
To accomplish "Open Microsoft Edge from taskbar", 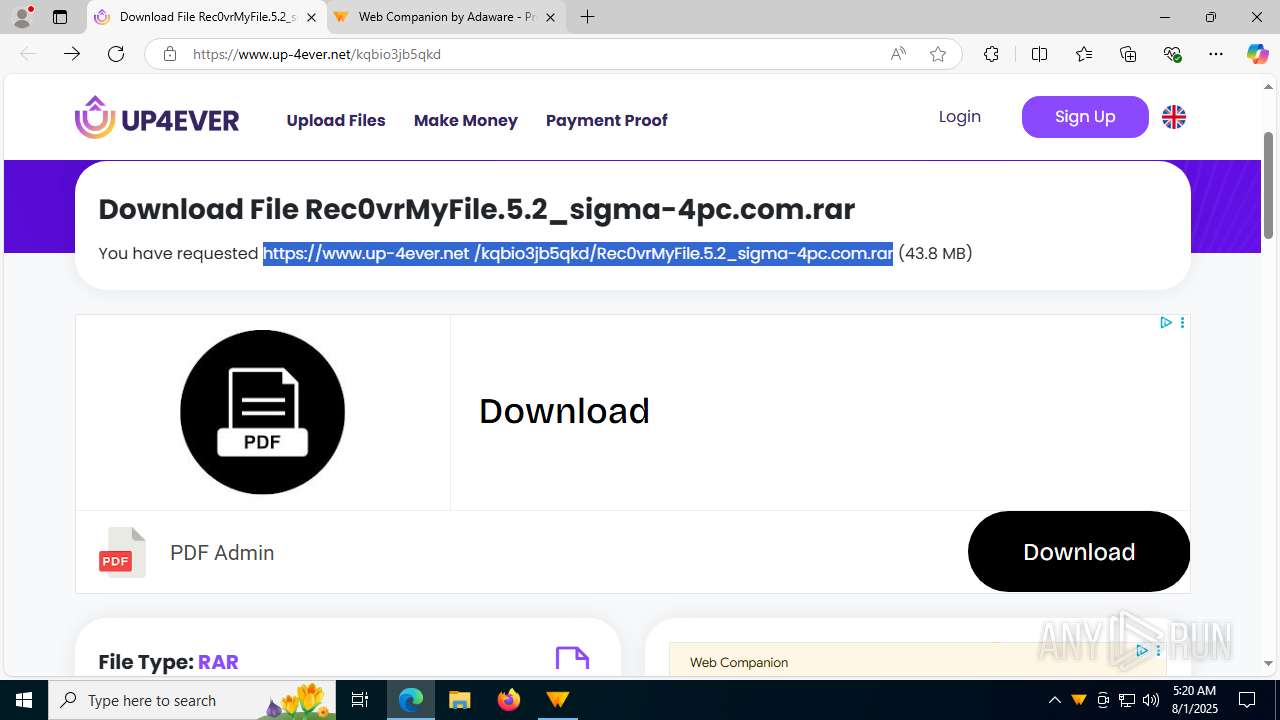I will [x=411, y=700].
